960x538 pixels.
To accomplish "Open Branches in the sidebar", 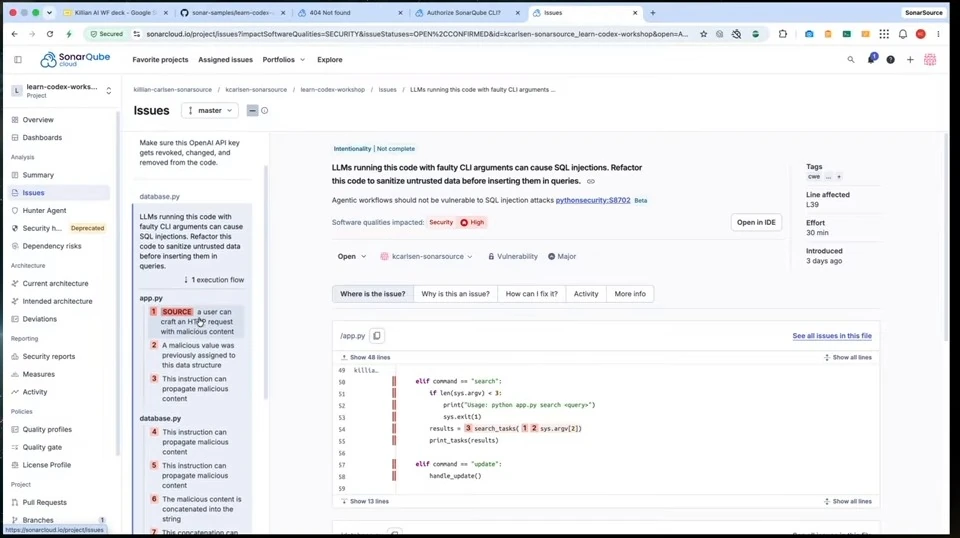I will tap(37, 520).
